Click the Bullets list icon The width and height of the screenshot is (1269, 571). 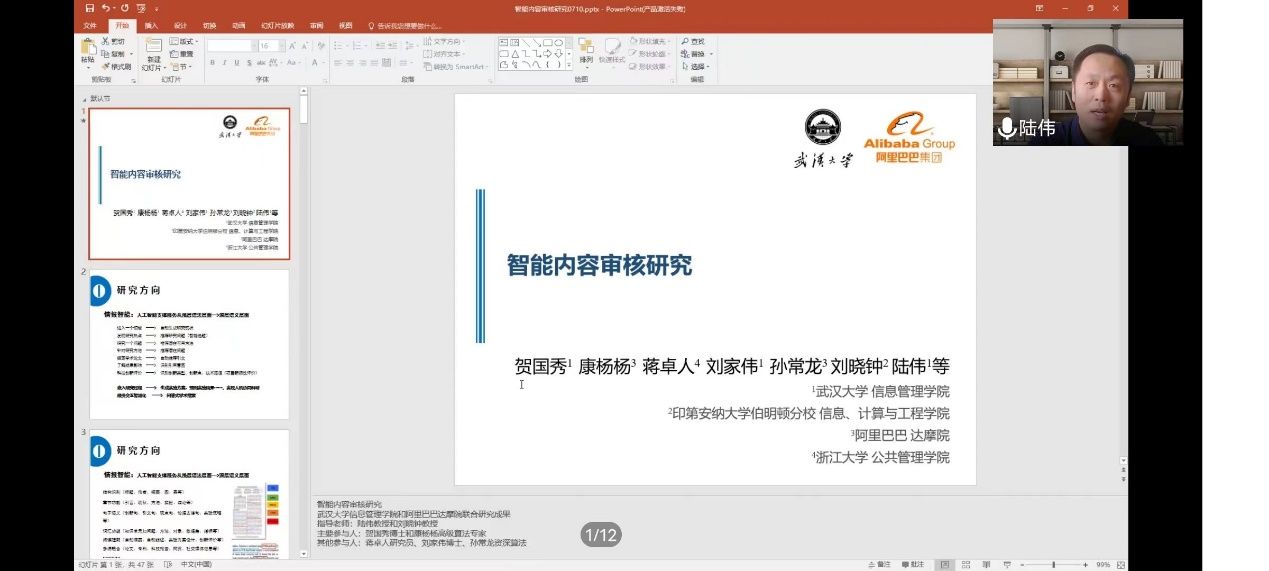coord(337,45)
